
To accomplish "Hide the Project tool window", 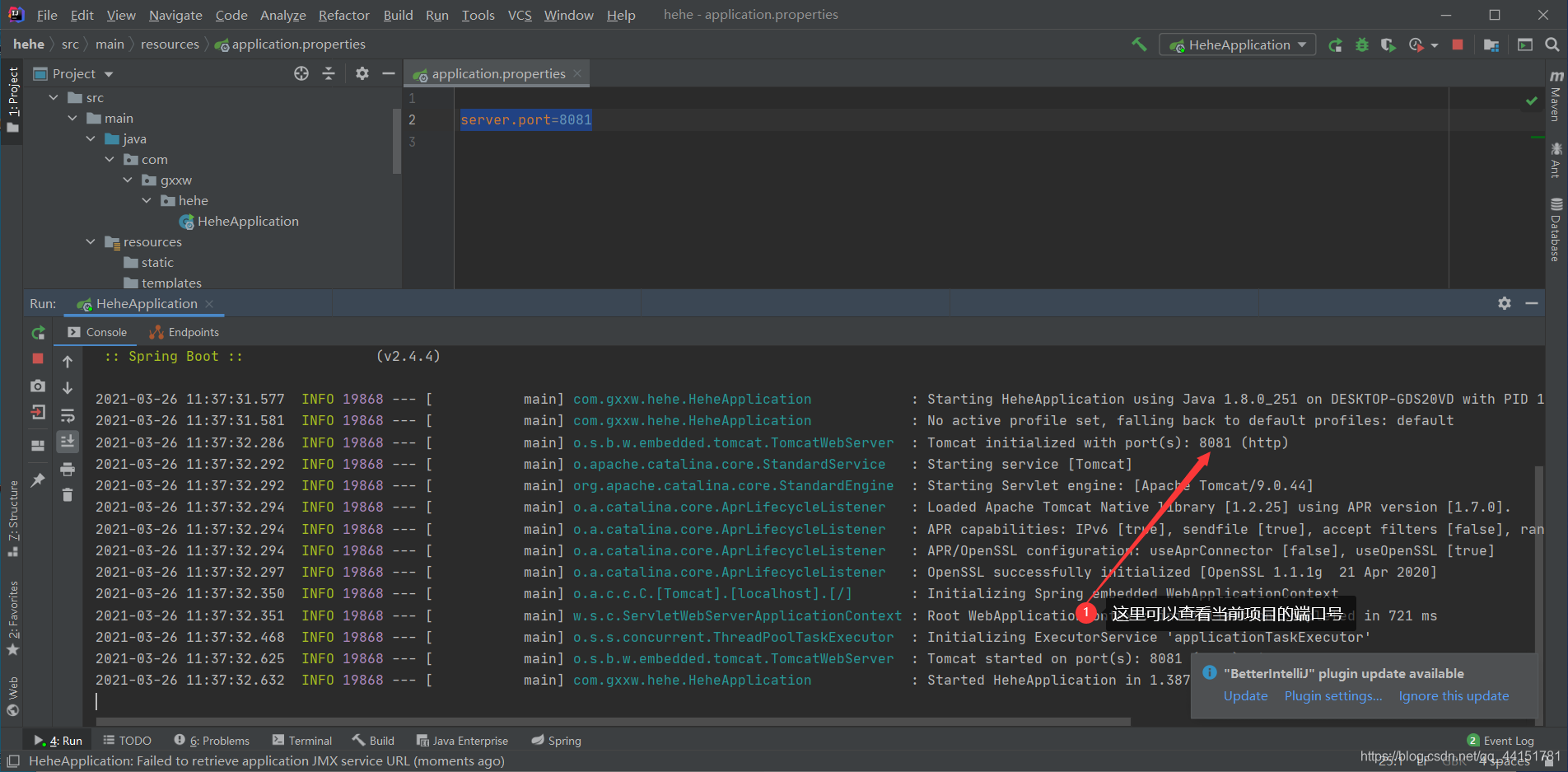I will tap(389, 73).
